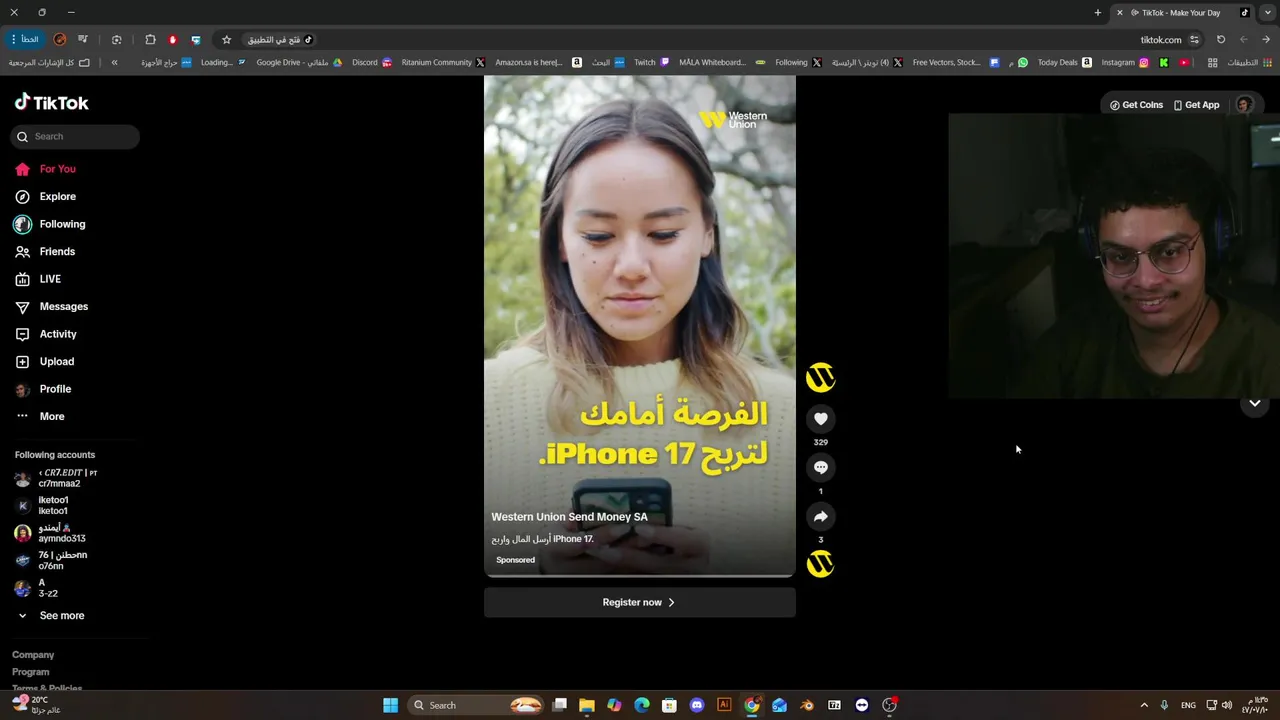Click the open in app chip
Viewport: 1280px width, 720px height.
click(x=280, y=40)
